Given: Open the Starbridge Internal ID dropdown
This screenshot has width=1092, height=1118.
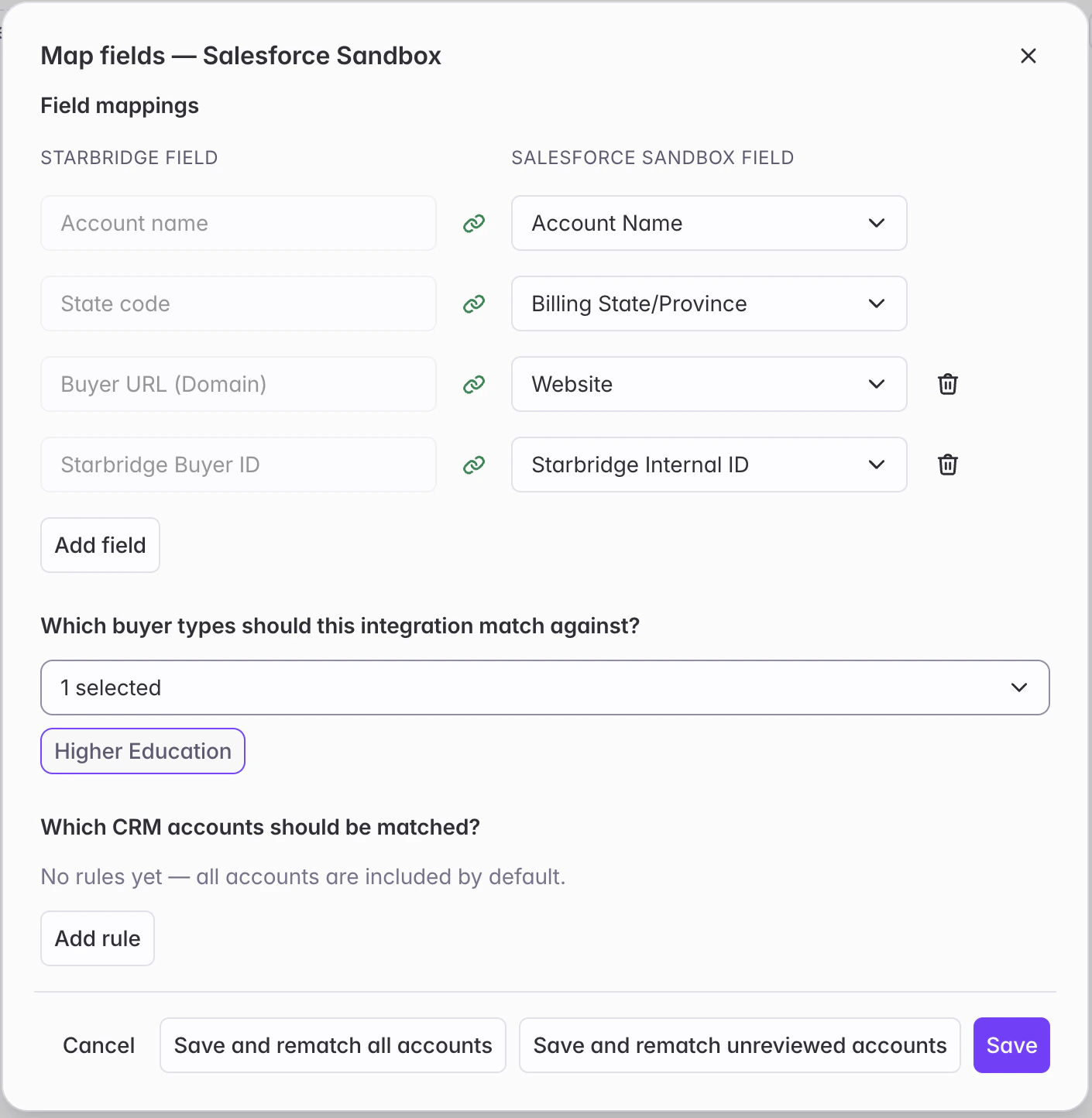Looking at the screenshot, I should click(709, 465).
